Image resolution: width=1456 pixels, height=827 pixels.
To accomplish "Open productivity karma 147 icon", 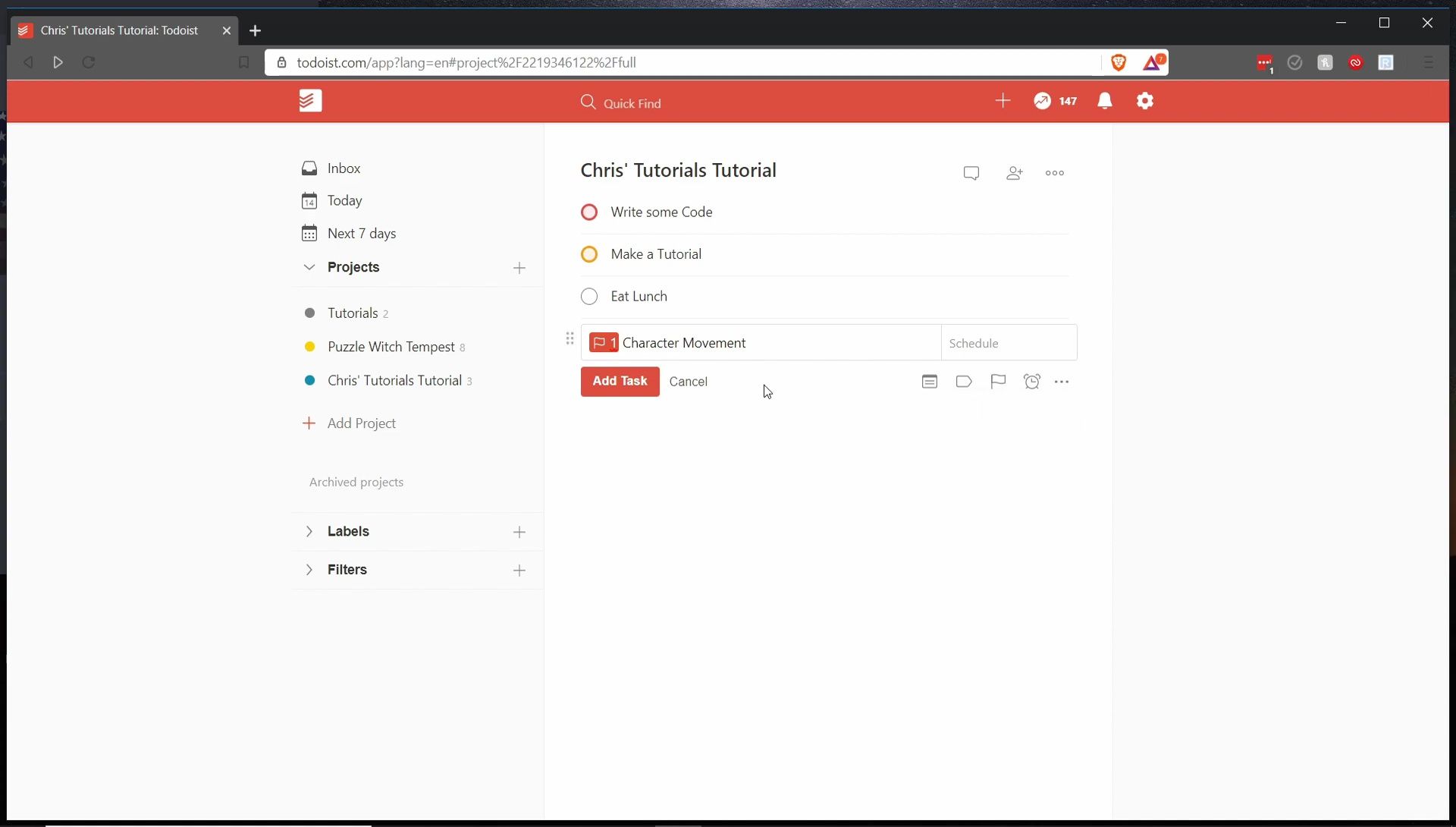I will click(x=1055, y=101).
